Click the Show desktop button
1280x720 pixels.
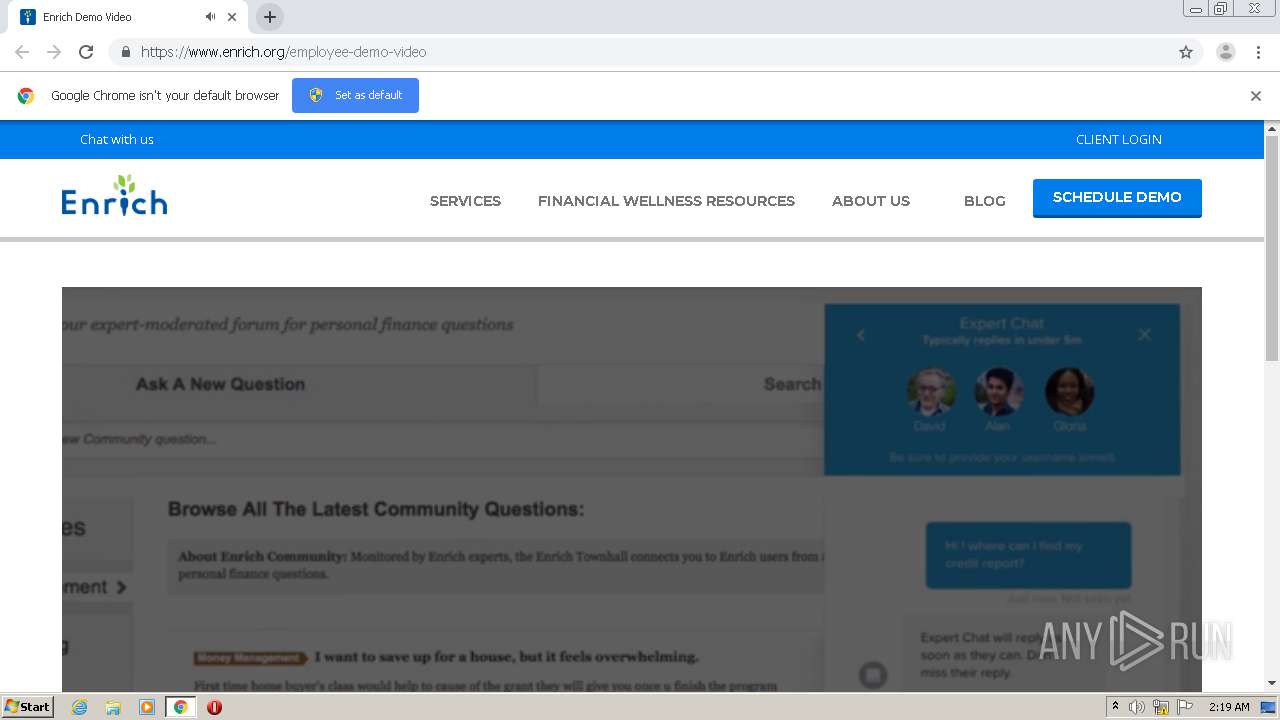tap(1269, 707)
